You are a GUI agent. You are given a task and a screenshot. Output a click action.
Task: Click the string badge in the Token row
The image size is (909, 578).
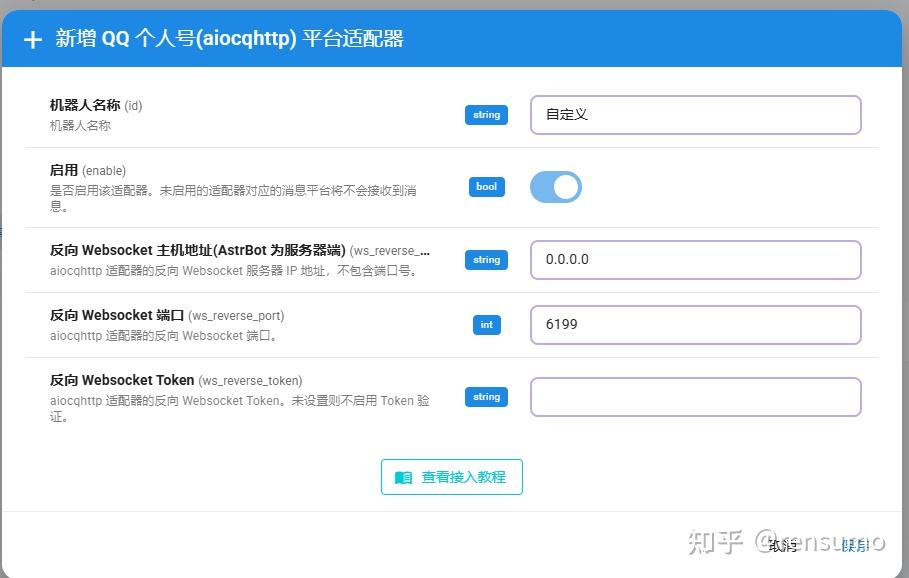486,397
